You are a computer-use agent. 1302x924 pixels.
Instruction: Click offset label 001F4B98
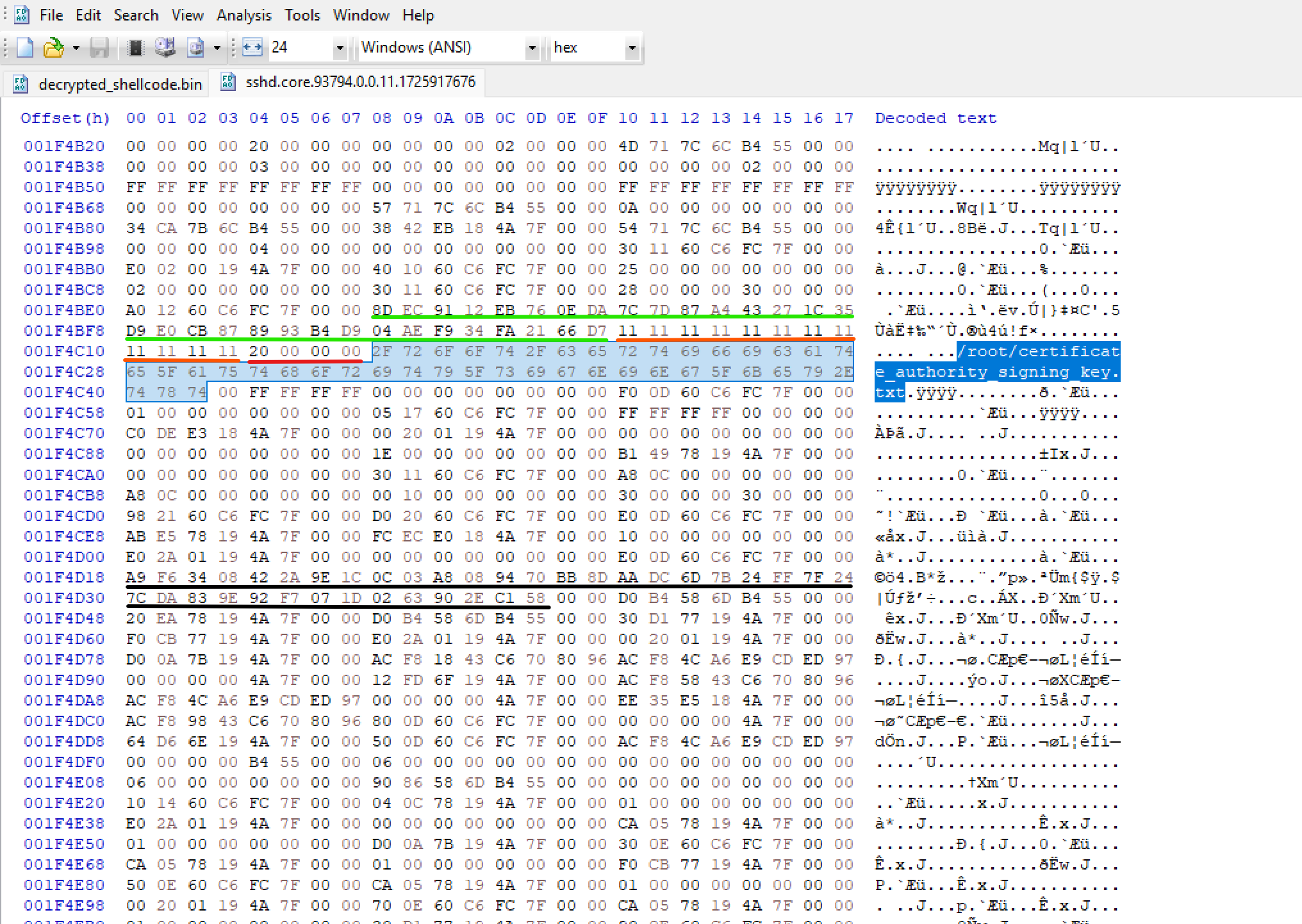[x=63, y=249]
